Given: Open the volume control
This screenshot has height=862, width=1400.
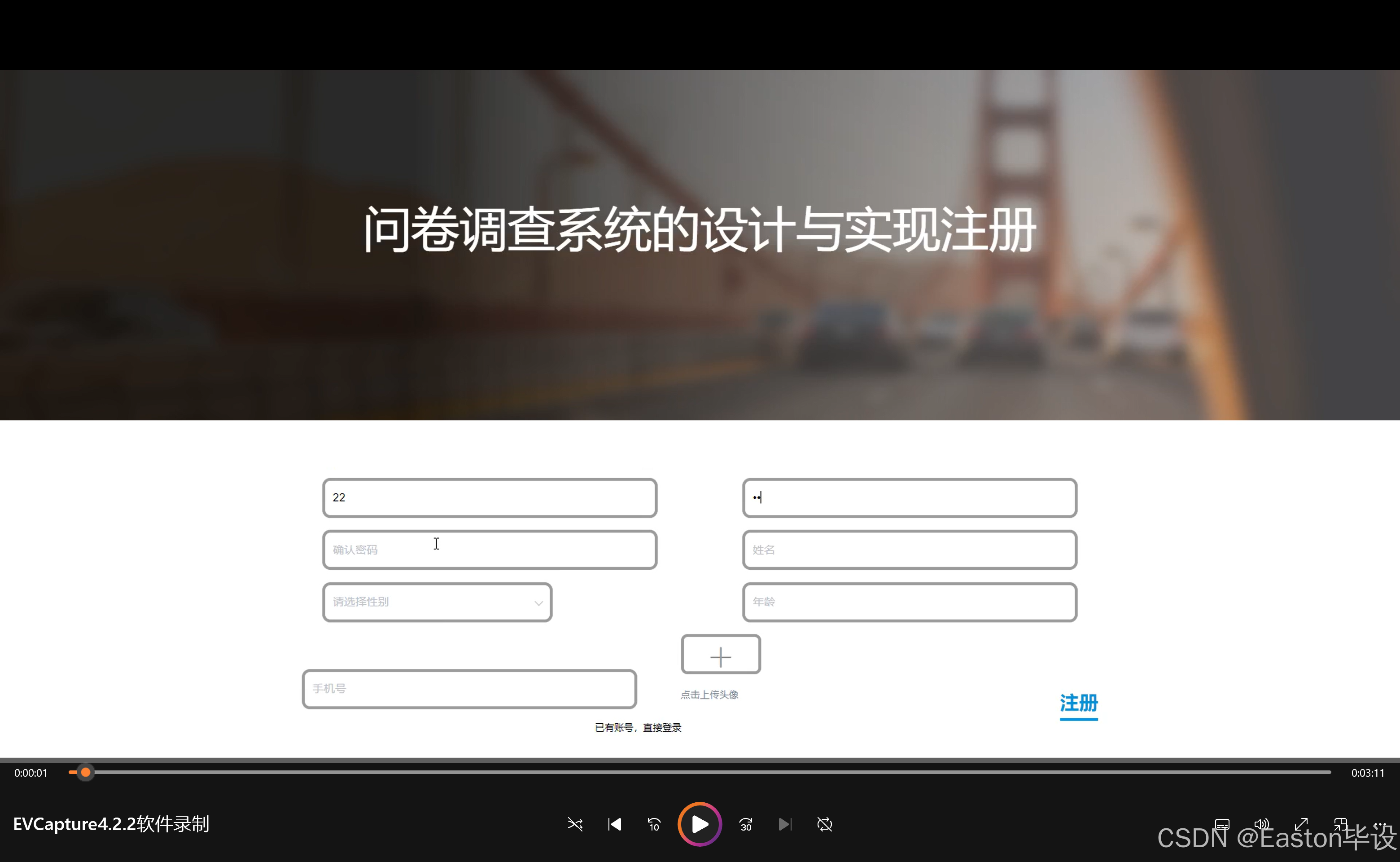Looking at the screenshot, I should click(x=1261, y=824).
